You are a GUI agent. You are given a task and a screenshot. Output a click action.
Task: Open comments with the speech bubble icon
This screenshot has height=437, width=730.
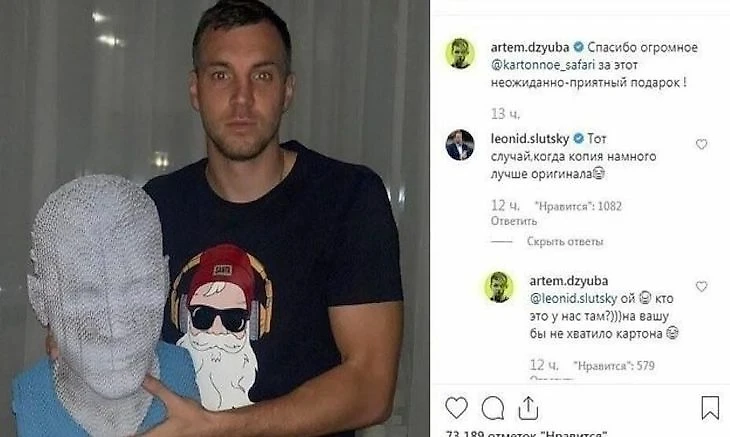point(493,408)
